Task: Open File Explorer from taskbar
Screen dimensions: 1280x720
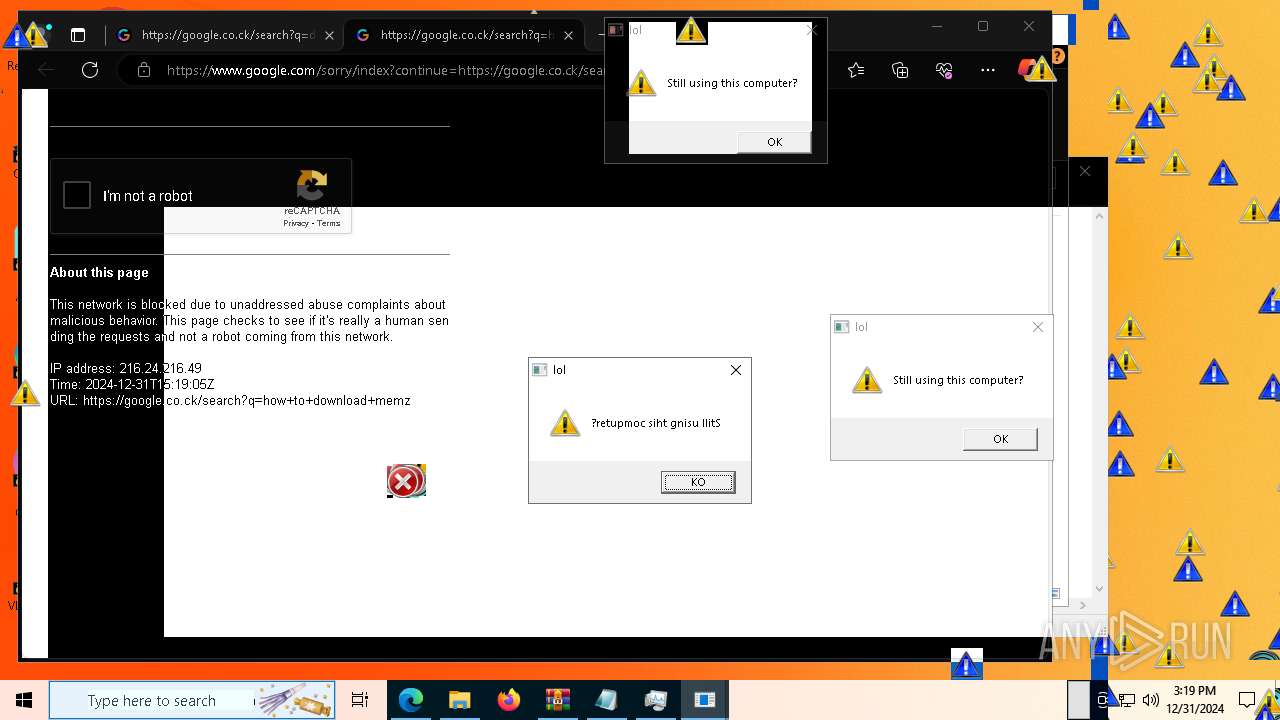Action: (x=459, y=700)
